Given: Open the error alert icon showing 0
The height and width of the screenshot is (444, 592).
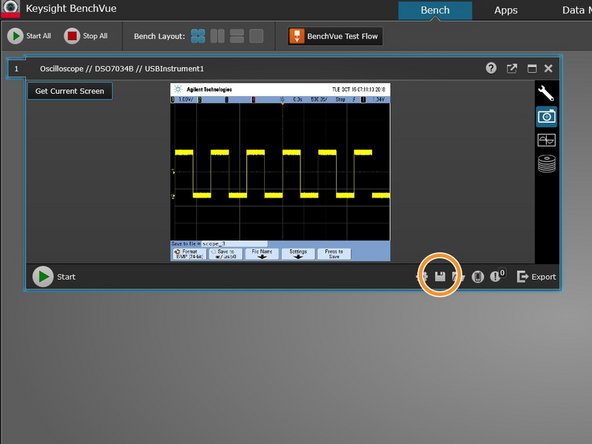Looking at the screenshot, I should tap(497, 276).
